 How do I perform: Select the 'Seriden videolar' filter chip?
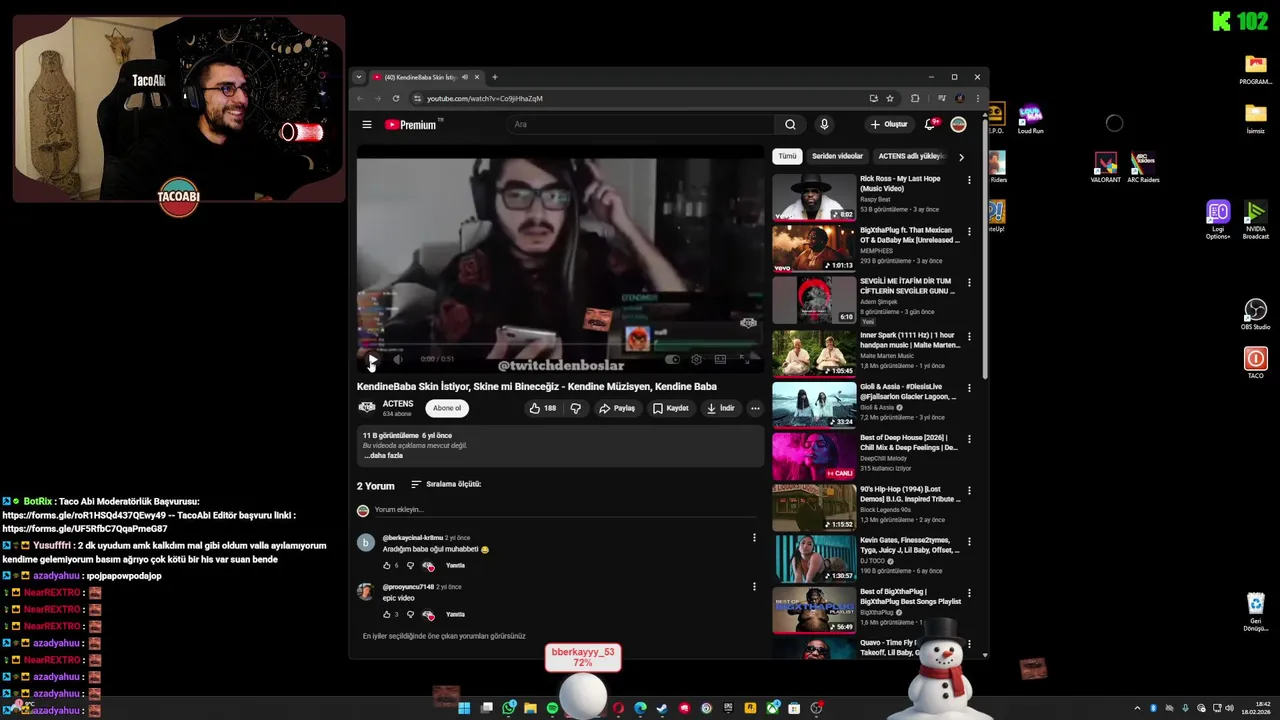837,156
